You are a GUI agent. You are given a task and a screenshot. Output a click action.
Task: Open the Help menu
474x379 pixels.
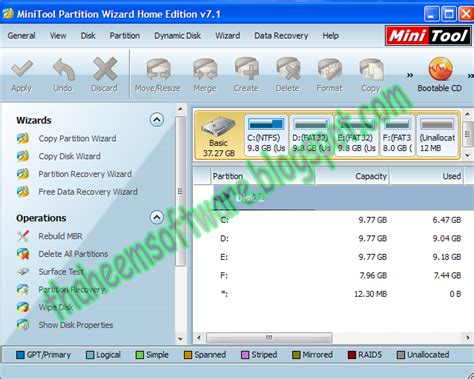[330, 36]
